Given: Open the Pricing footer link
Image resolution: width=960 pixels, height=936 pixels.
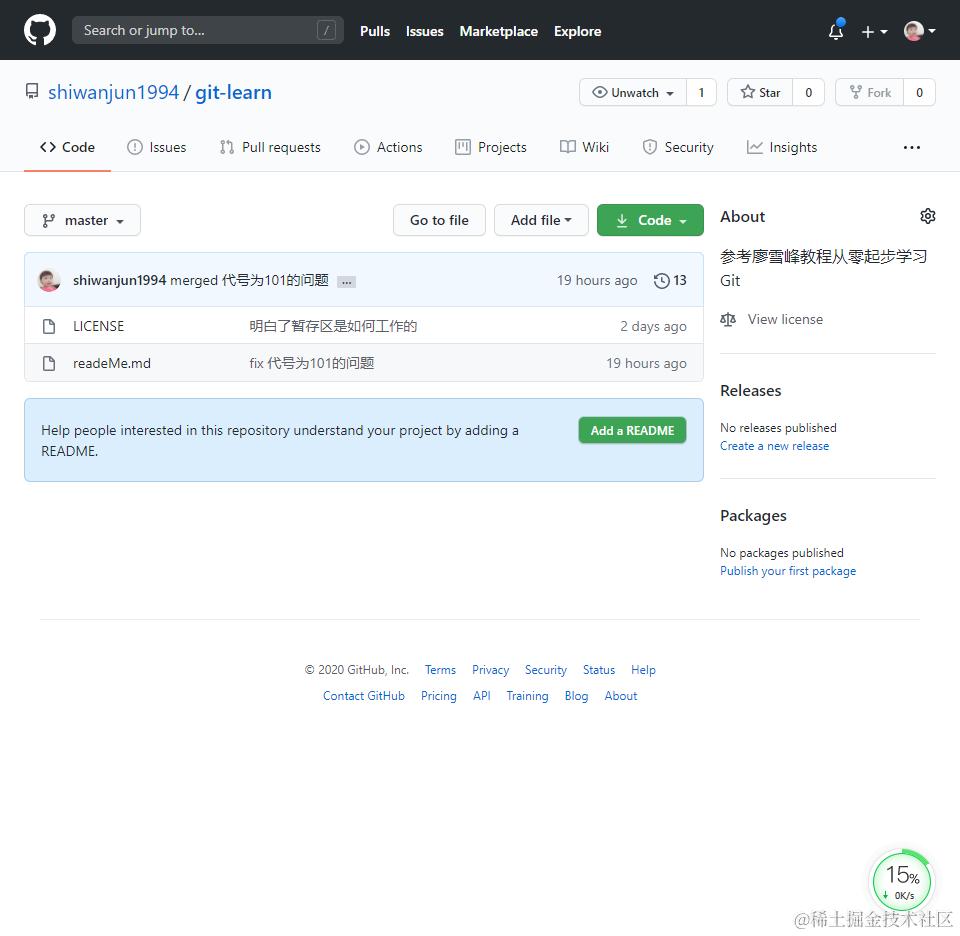Looking at the screenshot, I should click(x=438, y=696).
